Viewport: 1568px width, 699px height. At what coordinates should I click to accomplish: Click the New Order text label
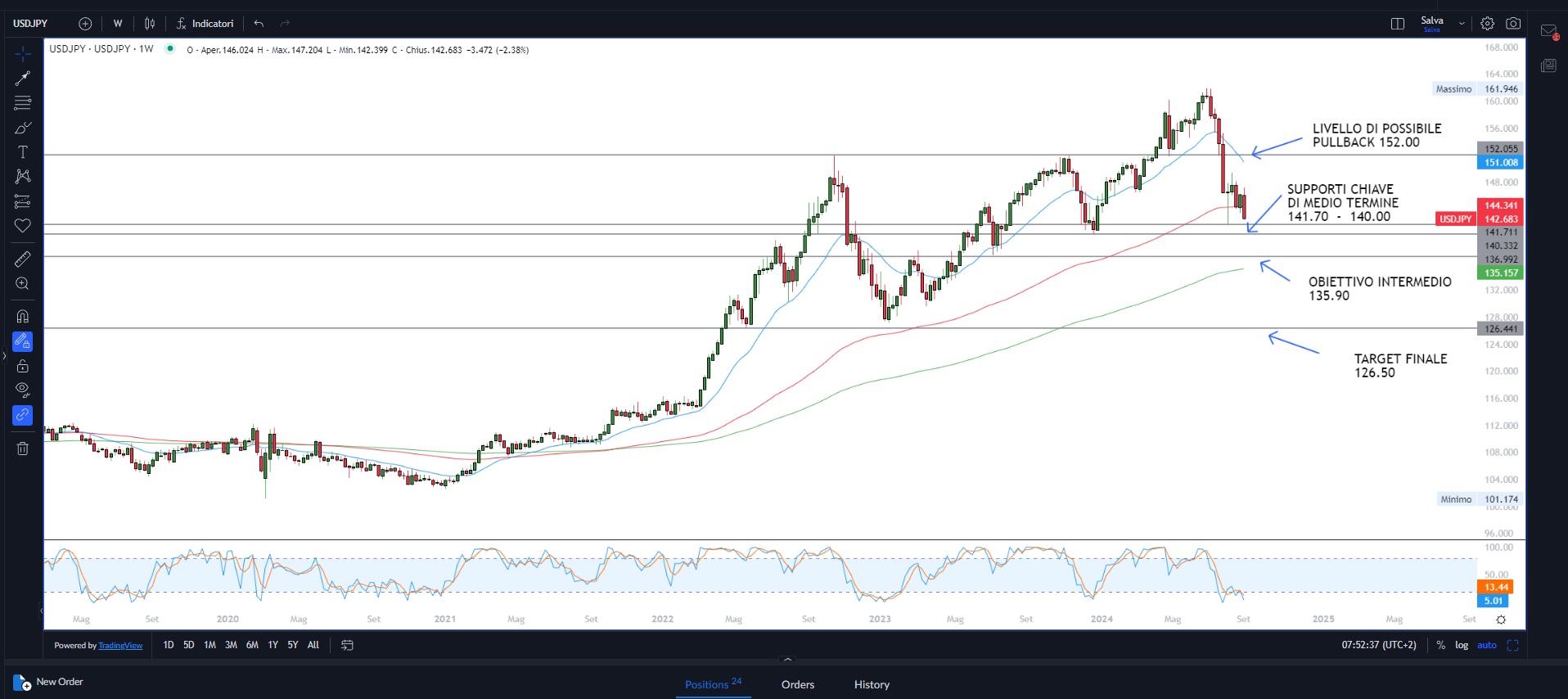tap(60, 682)
